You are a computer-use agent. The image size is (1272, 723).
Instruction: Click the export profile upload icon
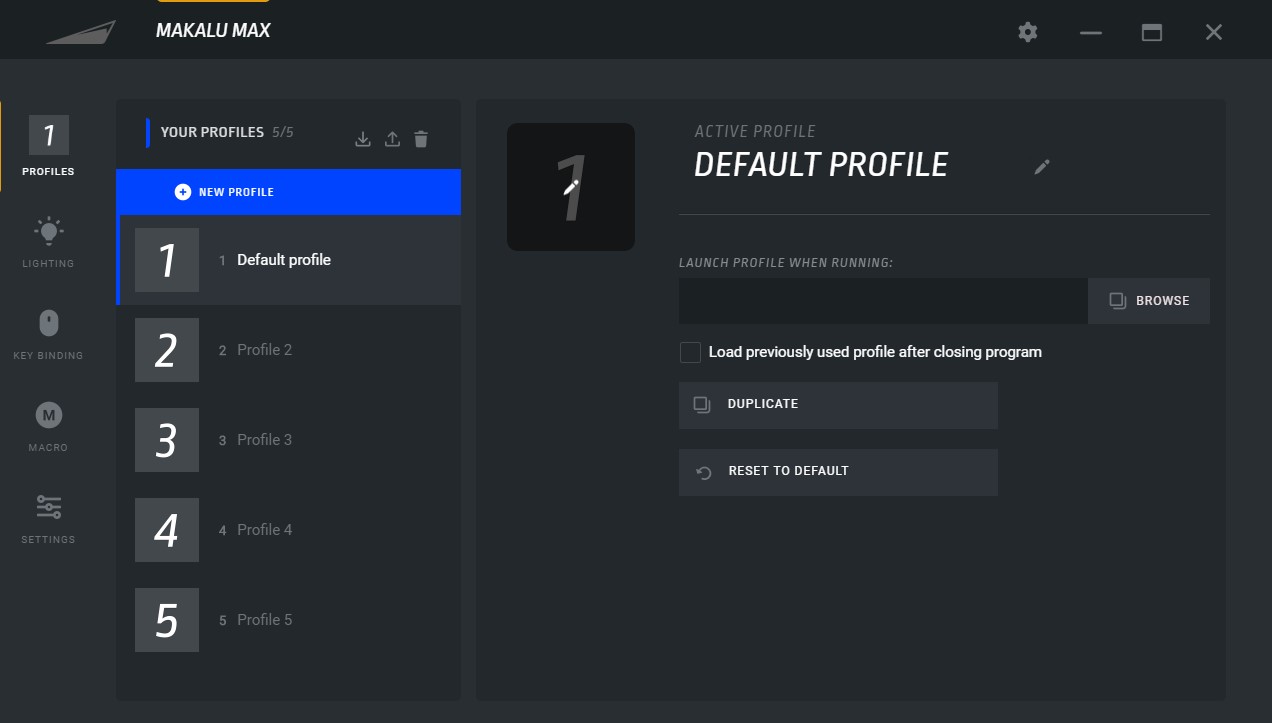(x=392, y=139)
